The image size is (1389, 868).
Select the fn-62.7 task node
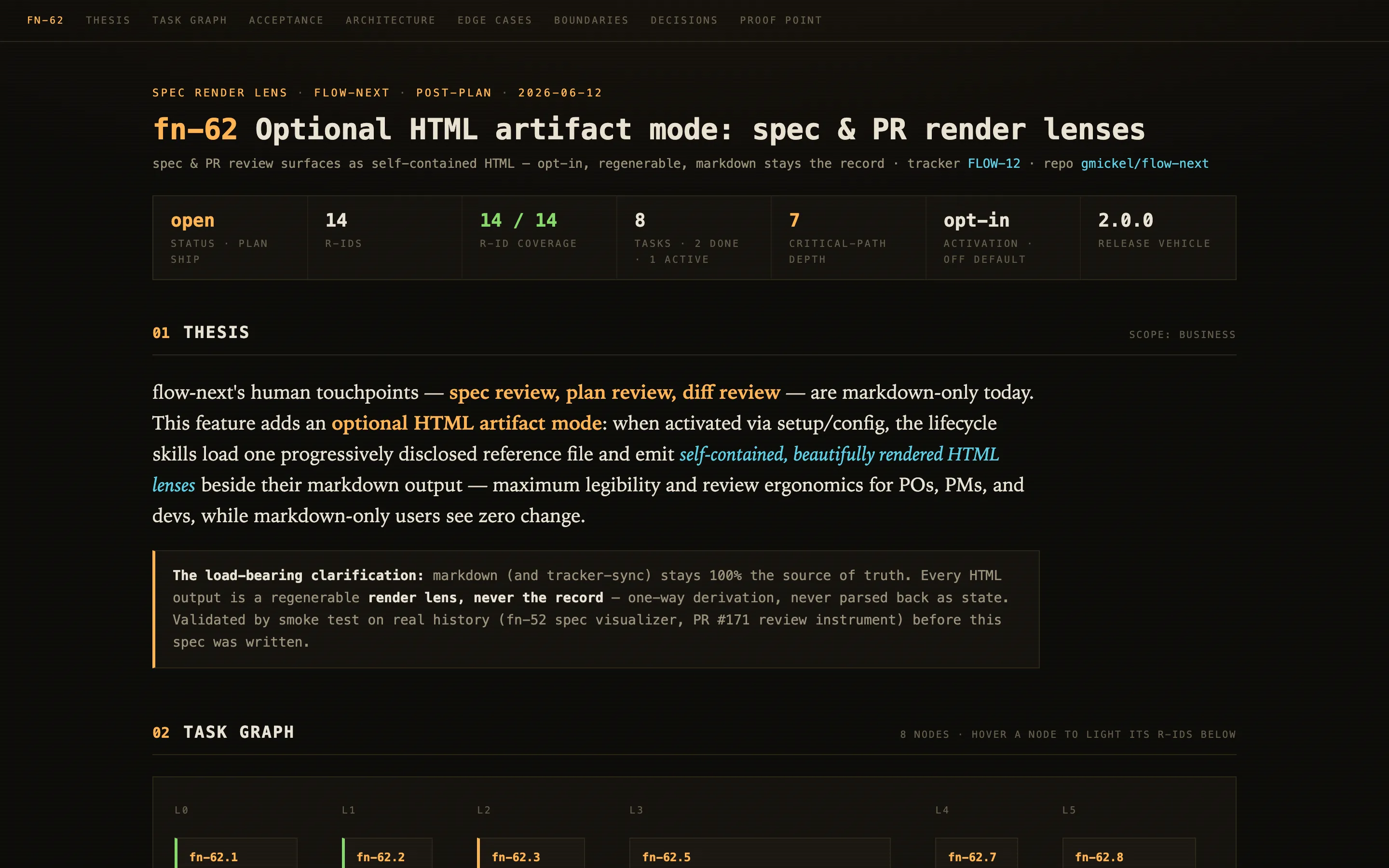click(976, 853)
